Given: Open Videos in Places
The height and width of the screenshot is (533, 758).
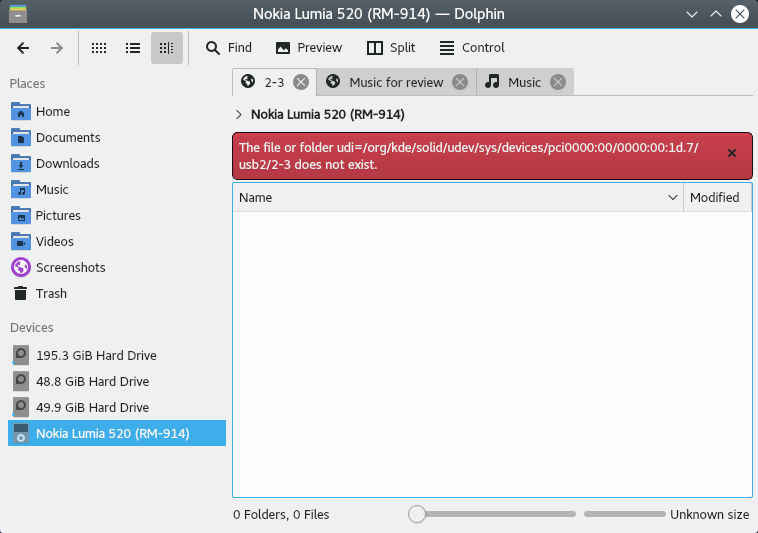Looking at the screenshot, I should [x=117, y=242].
